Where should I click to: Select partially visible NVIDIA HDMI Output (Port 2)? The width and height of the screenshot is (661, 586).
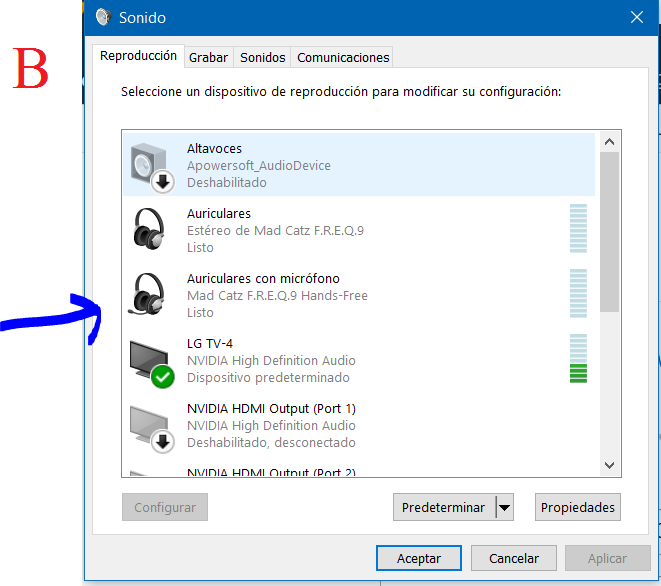coord(358,472)
